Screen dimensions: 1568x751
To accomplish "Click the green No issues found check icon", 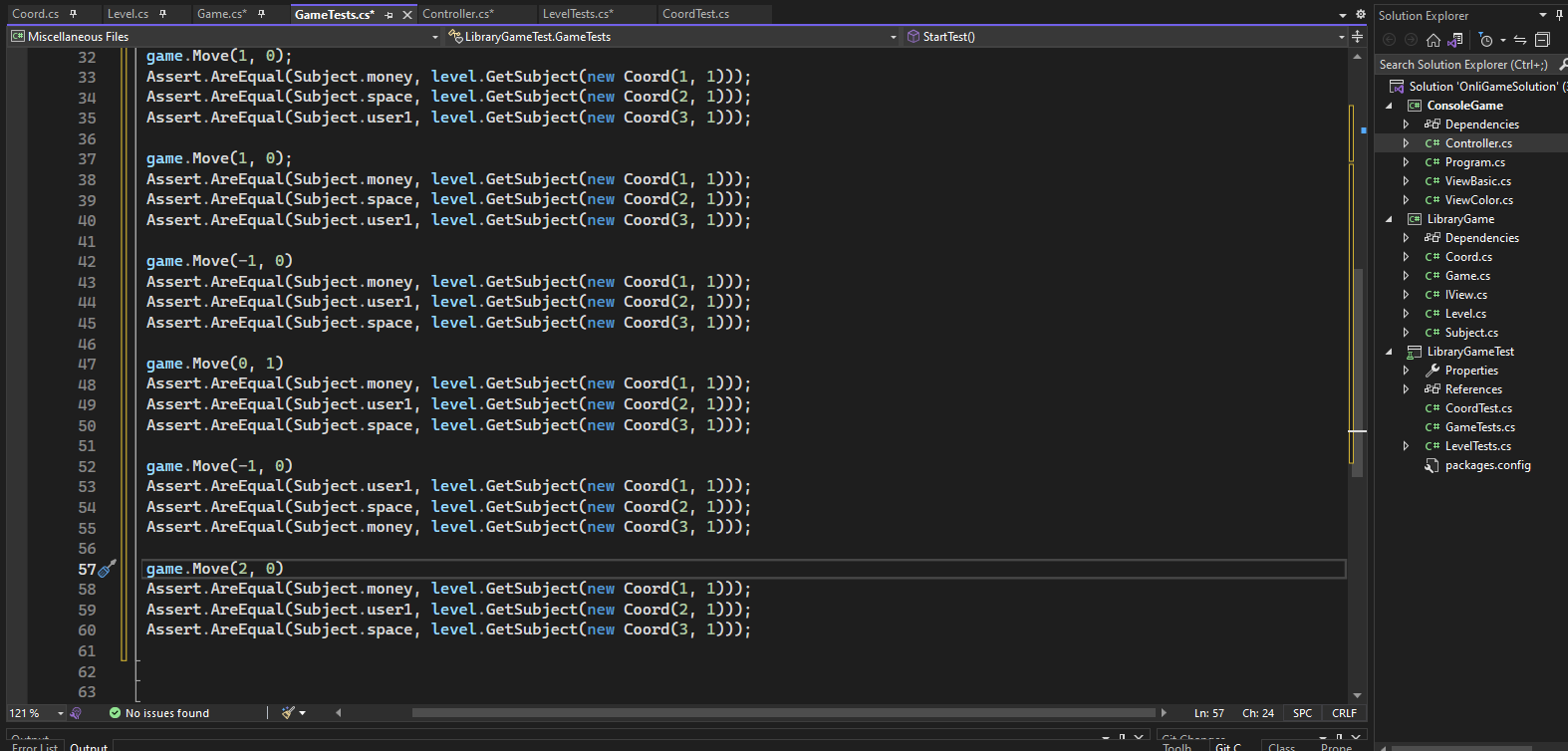I will [x=115, y=713].
